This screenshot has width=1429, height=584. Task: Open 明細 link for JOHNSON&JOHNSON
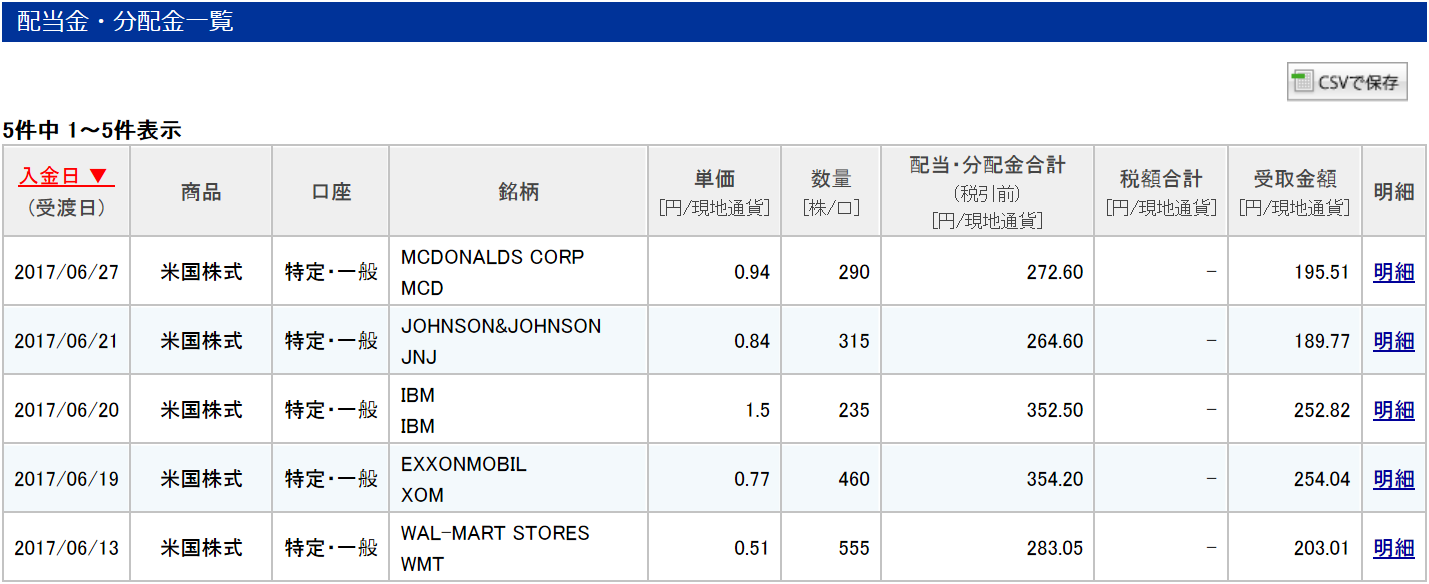pyautogui.click(x=1394, y=341)
